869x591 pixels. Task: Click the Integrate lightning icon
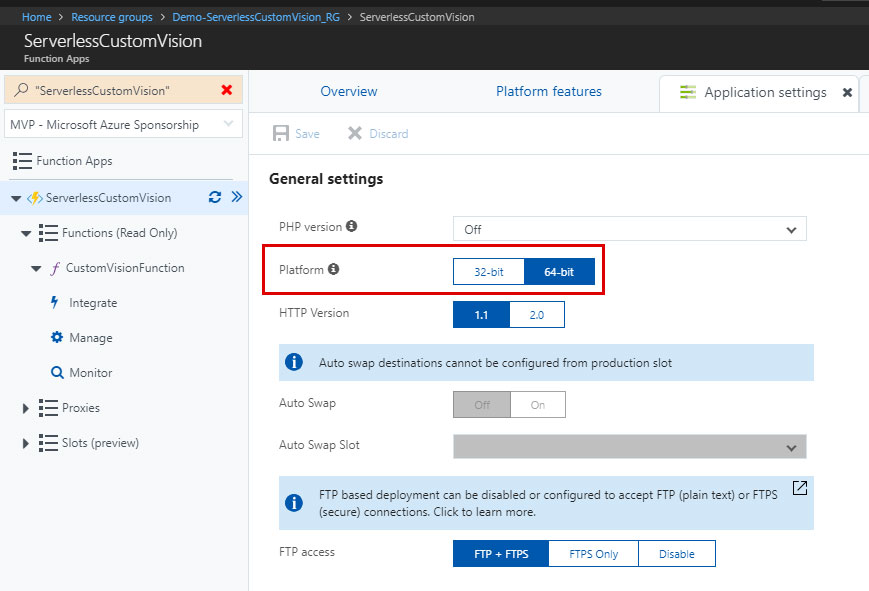click(x=54, y=302)
